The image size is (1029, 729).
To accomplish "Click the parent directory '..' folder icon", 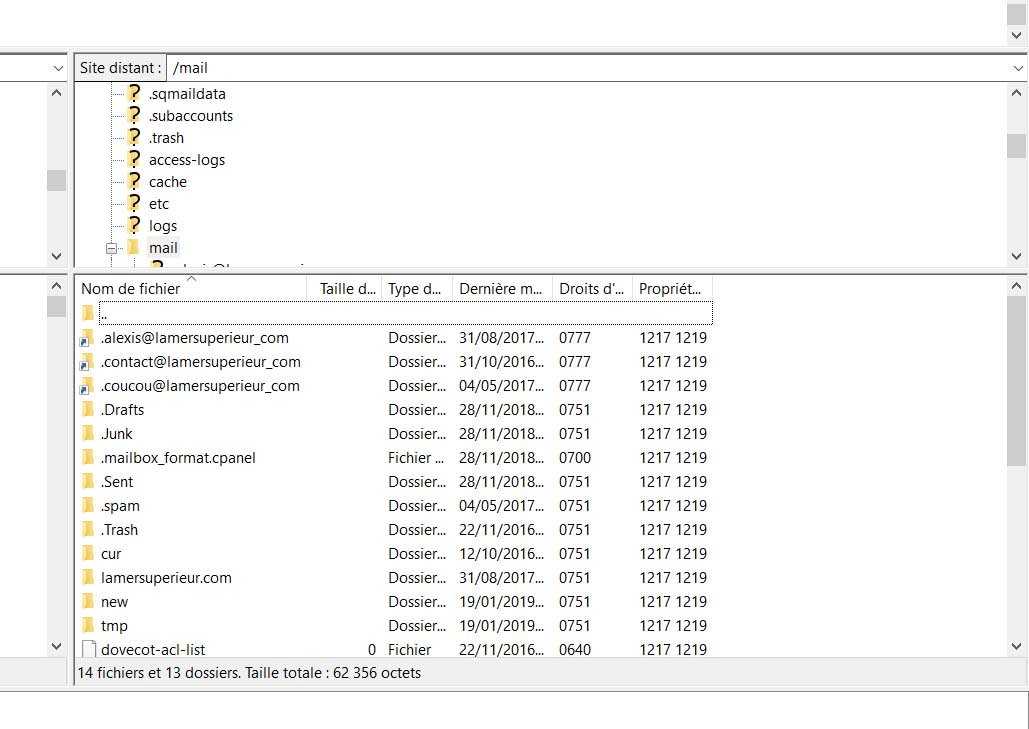I will [88, 313].
